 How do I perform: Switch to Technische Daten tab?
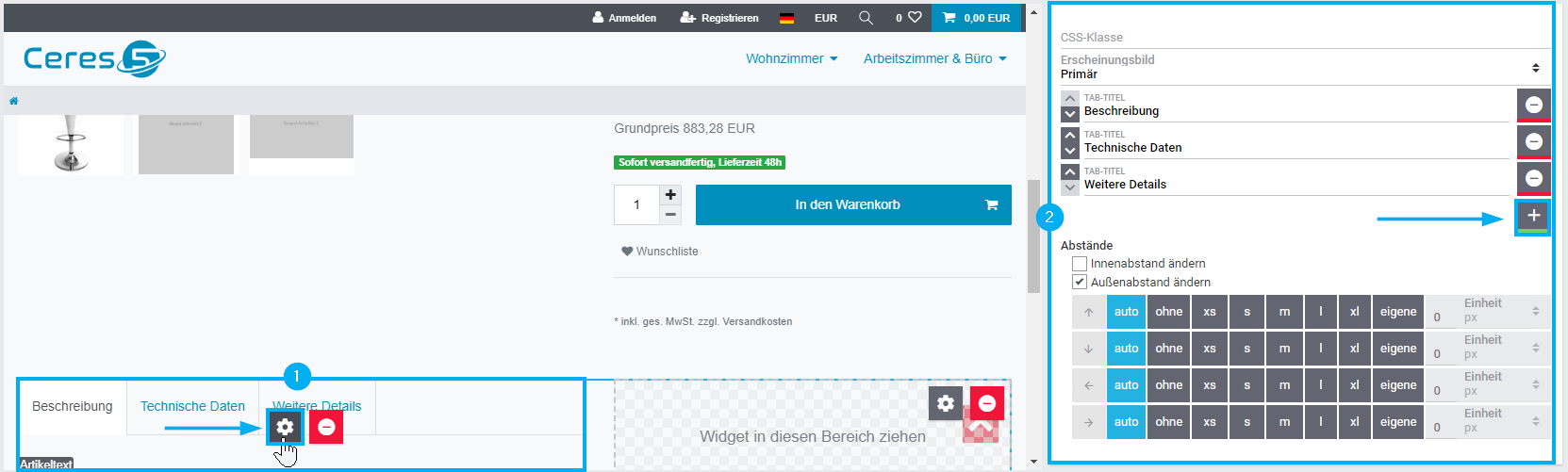[192, 407]
